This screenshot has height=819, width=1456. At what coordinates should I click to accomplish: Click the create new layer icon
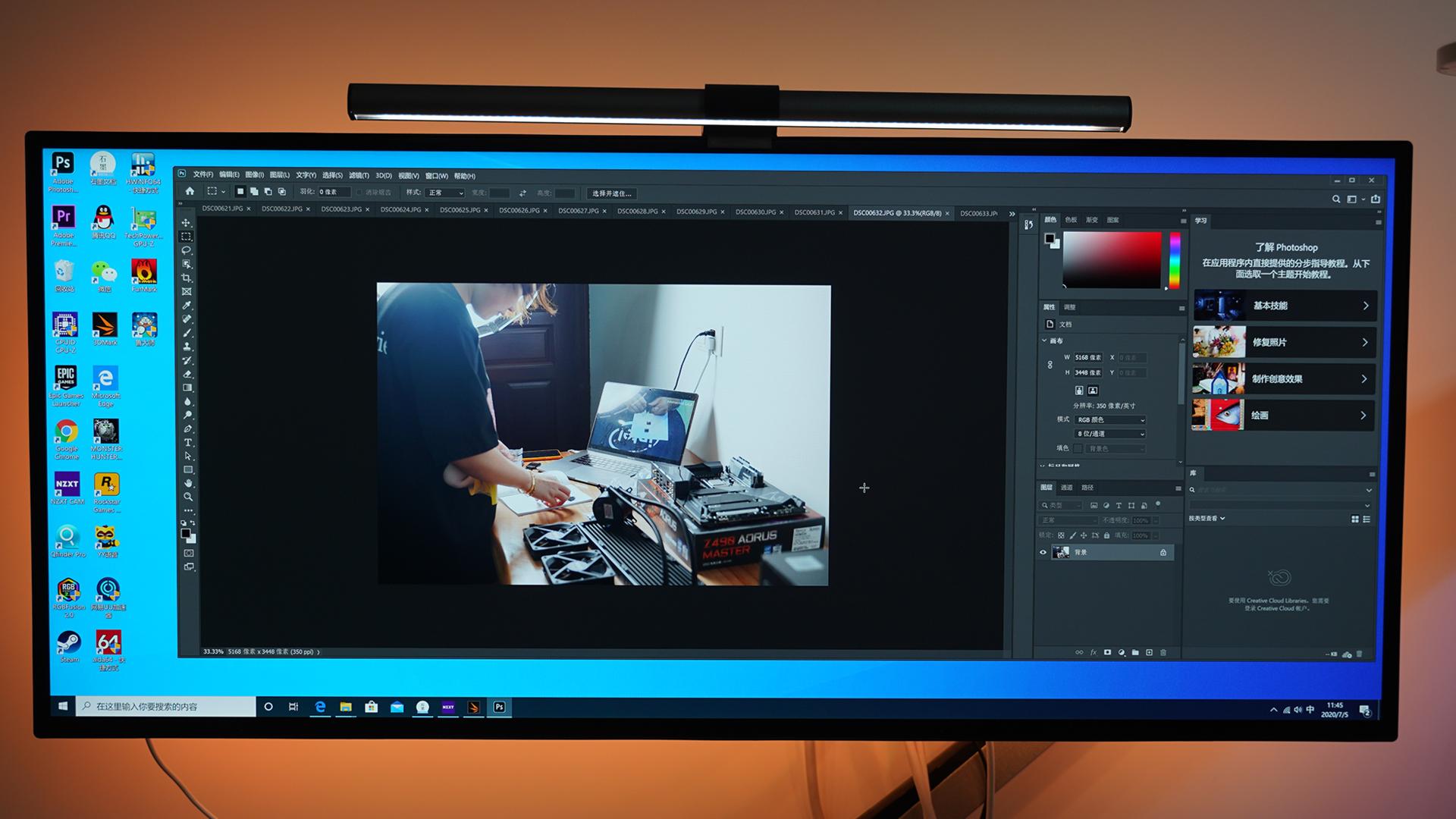1149,653
